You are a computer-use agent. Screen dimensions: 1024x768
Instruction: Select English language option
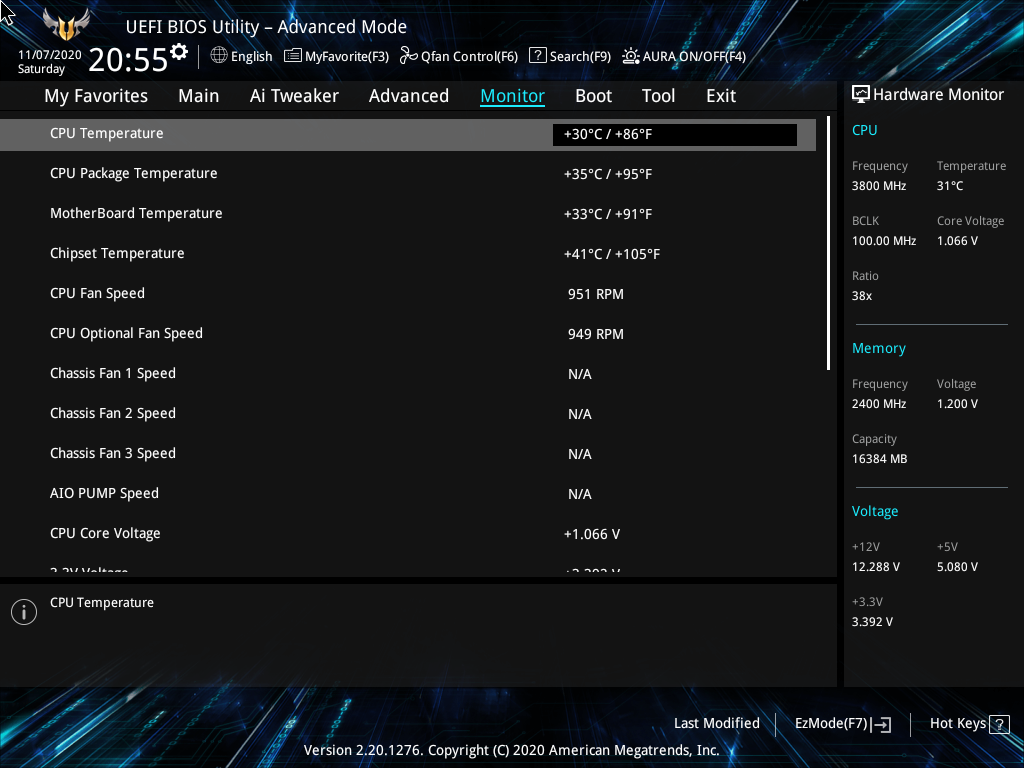click(251, 56)
